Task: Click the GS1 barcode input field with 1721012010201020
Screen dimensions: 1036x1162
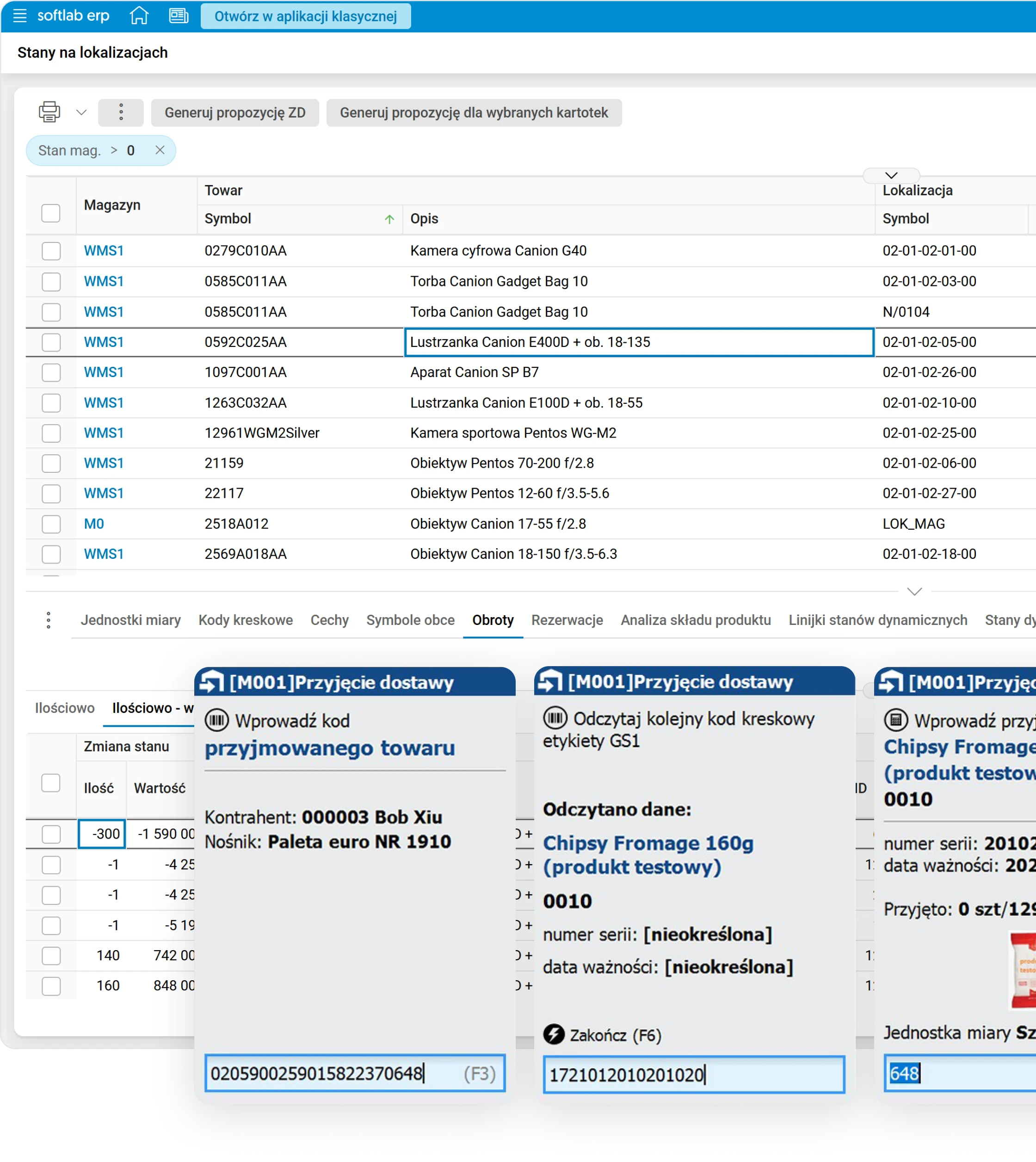Action: (x=693, y=1075)
